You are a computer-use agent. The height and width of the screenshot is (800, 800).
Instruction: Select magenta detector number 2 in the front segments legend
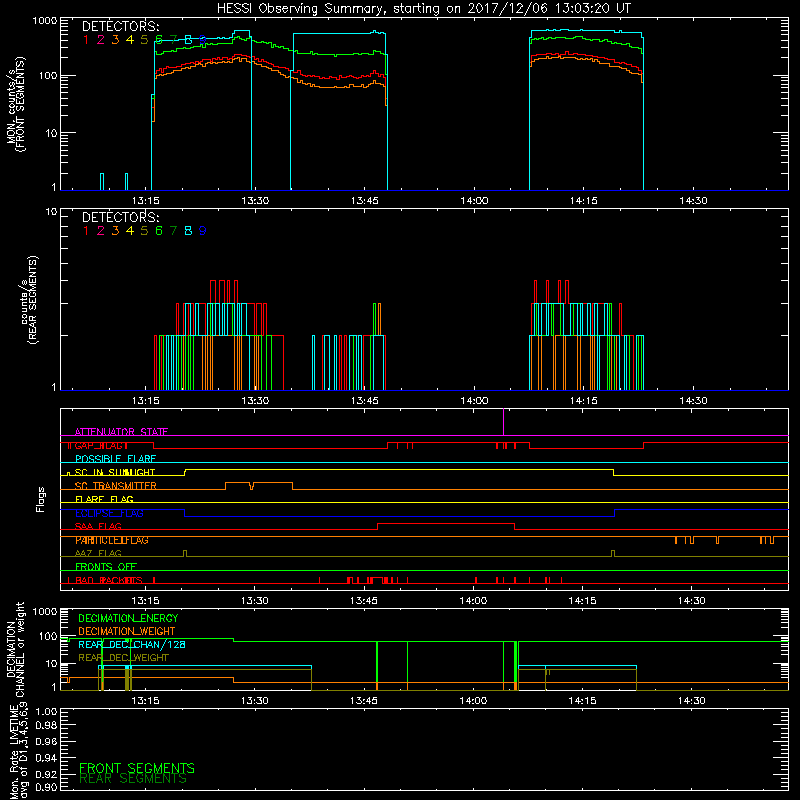coord(101,40)
